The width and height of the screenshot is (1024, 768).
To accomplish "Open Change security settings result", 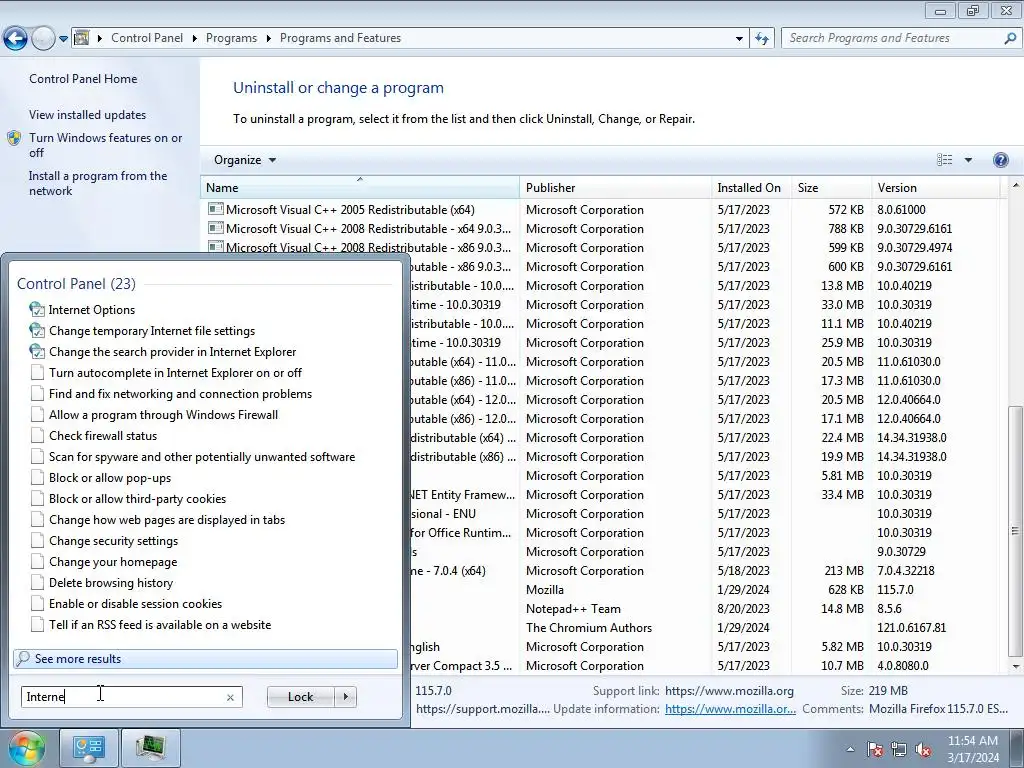I will point(113,541).
